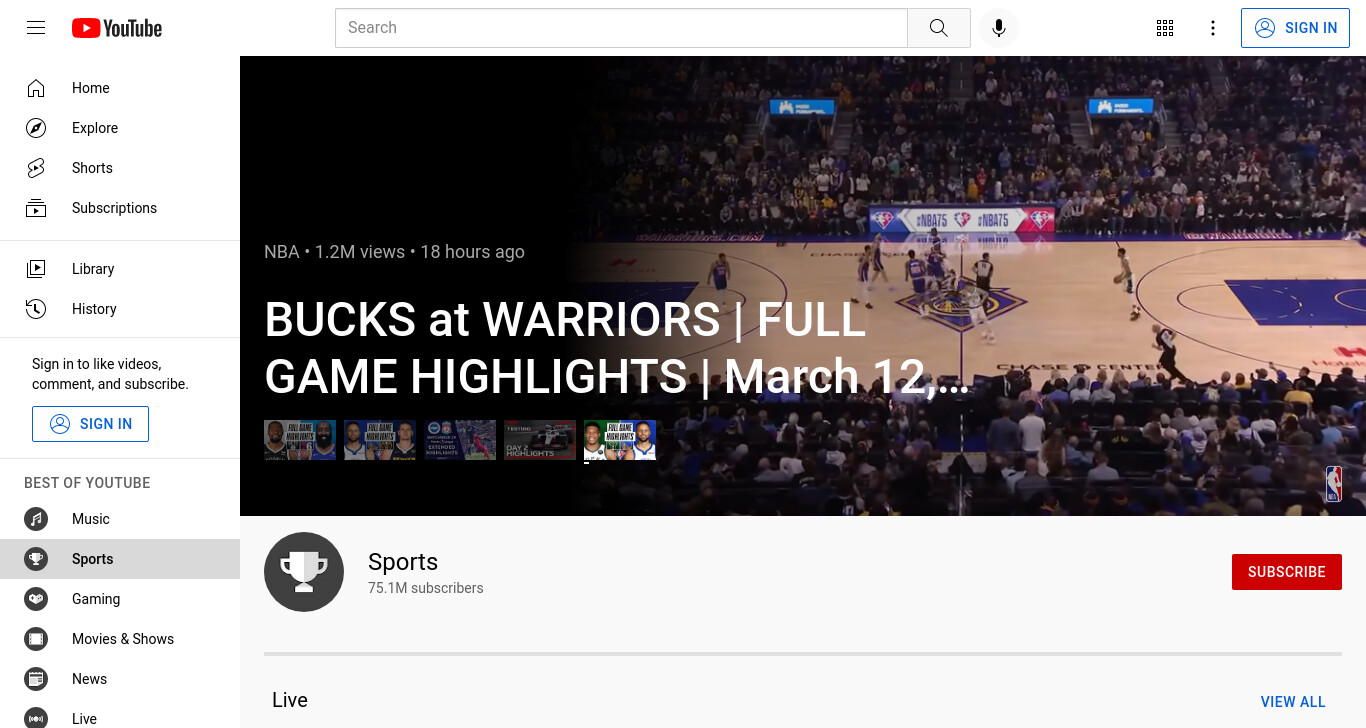Click the Explore compass icon
Image resolution: width=1366 pixels, height=728 pixels.
36,128
